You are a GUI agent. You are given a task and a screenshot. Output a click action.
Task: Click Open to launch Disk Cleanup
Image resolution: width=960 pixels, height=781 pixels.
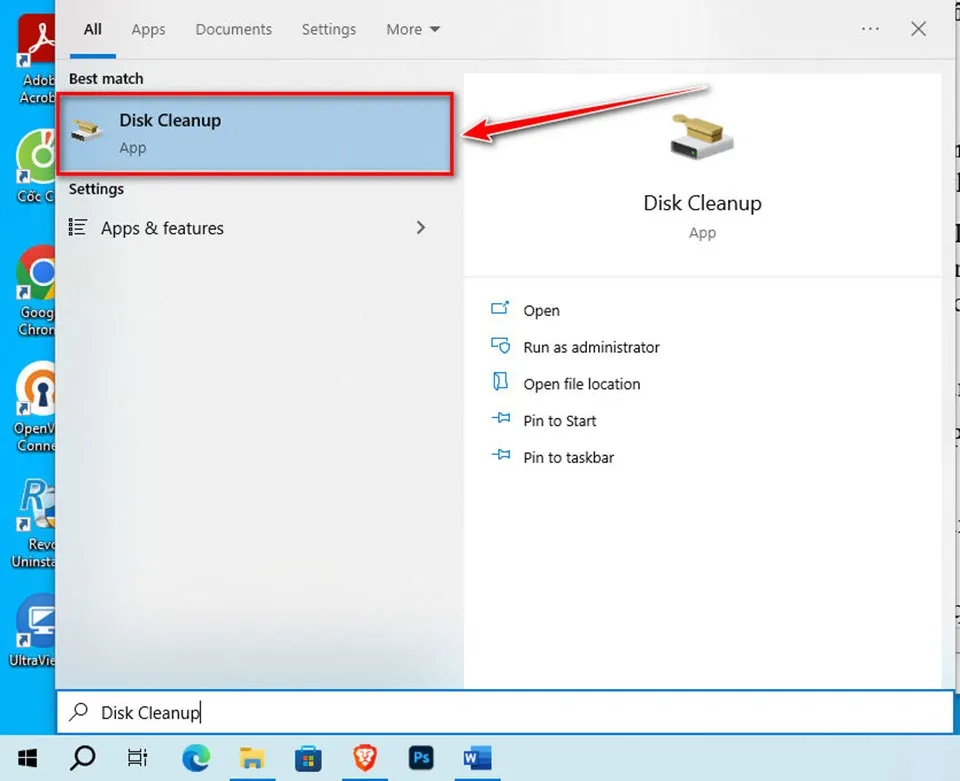click(541, 310)
